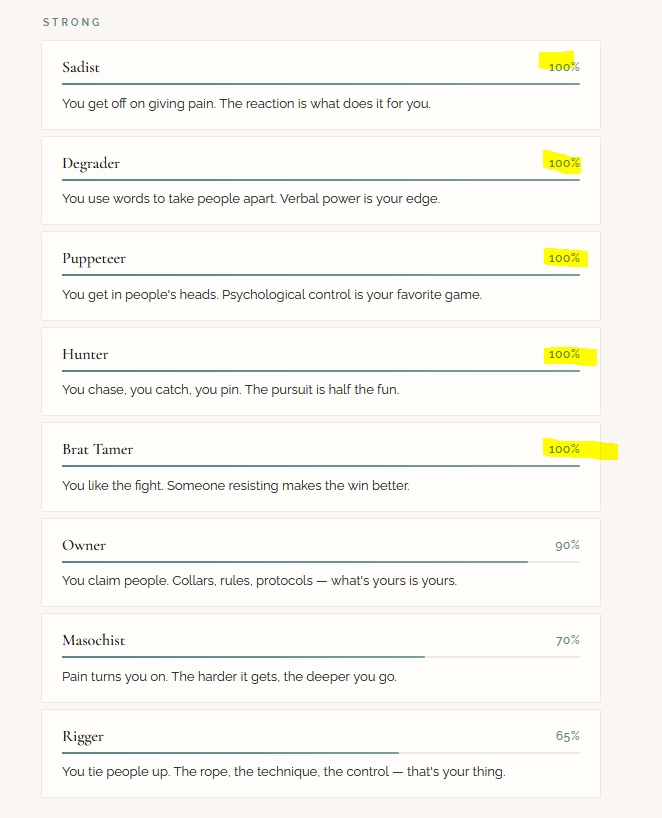Click the highlighted 100% next to Degrader
The width and height of the screenshot is (662, 818).
tap(564, 163)
